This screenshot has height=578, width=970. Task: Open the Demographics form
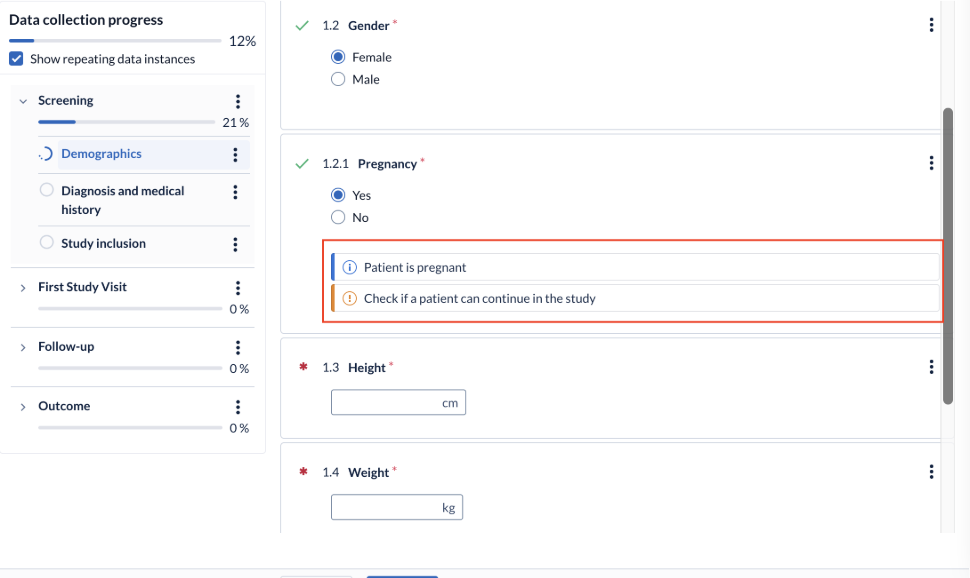101,153
